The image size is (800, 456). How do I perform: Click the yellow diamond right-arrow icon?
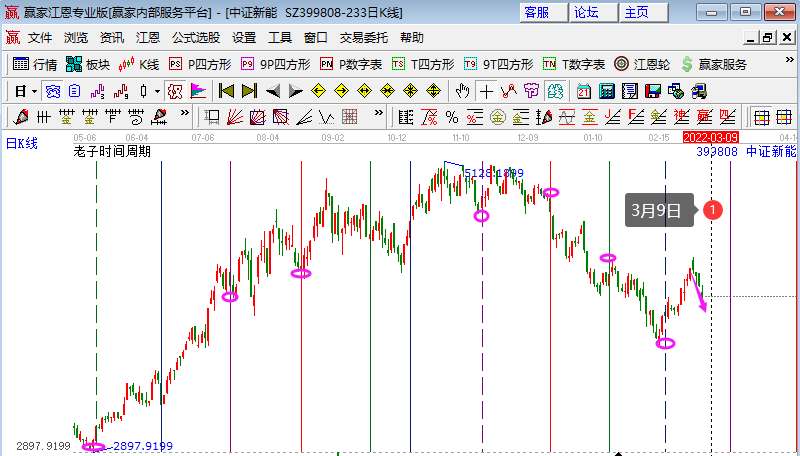pyautogui.click(x=341, y=92)
